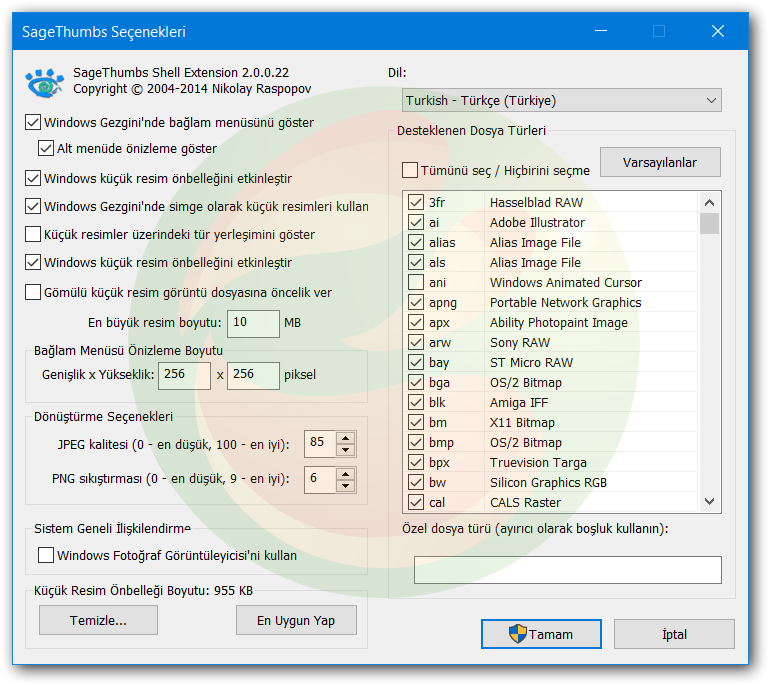Uncheck bga OS/2 Bitmap file type
The image size is (769, 685).
pyautogui.click(x=416, y=382)
